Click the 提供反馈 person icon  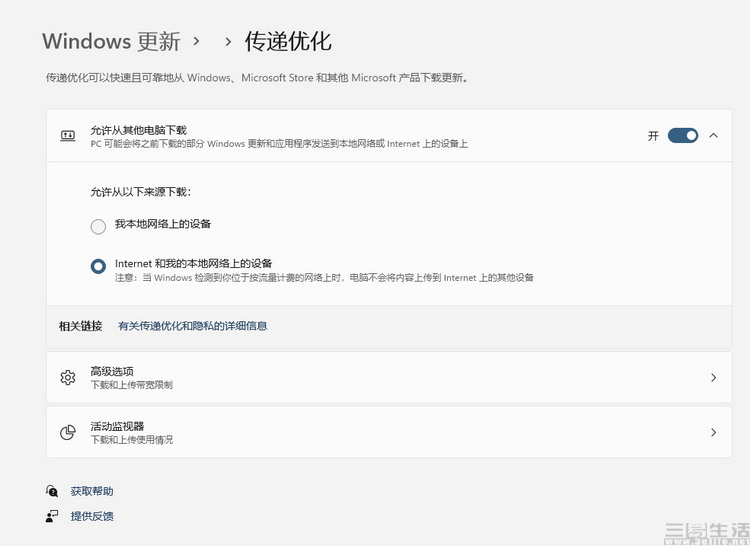point(52,516)
